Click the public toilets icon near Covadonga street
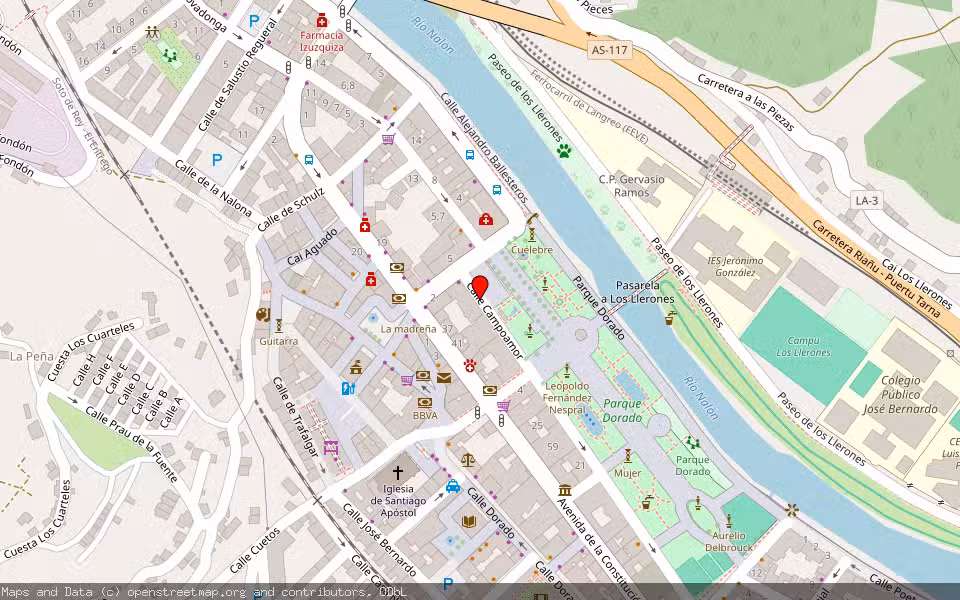This screenshot has height=600, width=960. tap(152, 32)
